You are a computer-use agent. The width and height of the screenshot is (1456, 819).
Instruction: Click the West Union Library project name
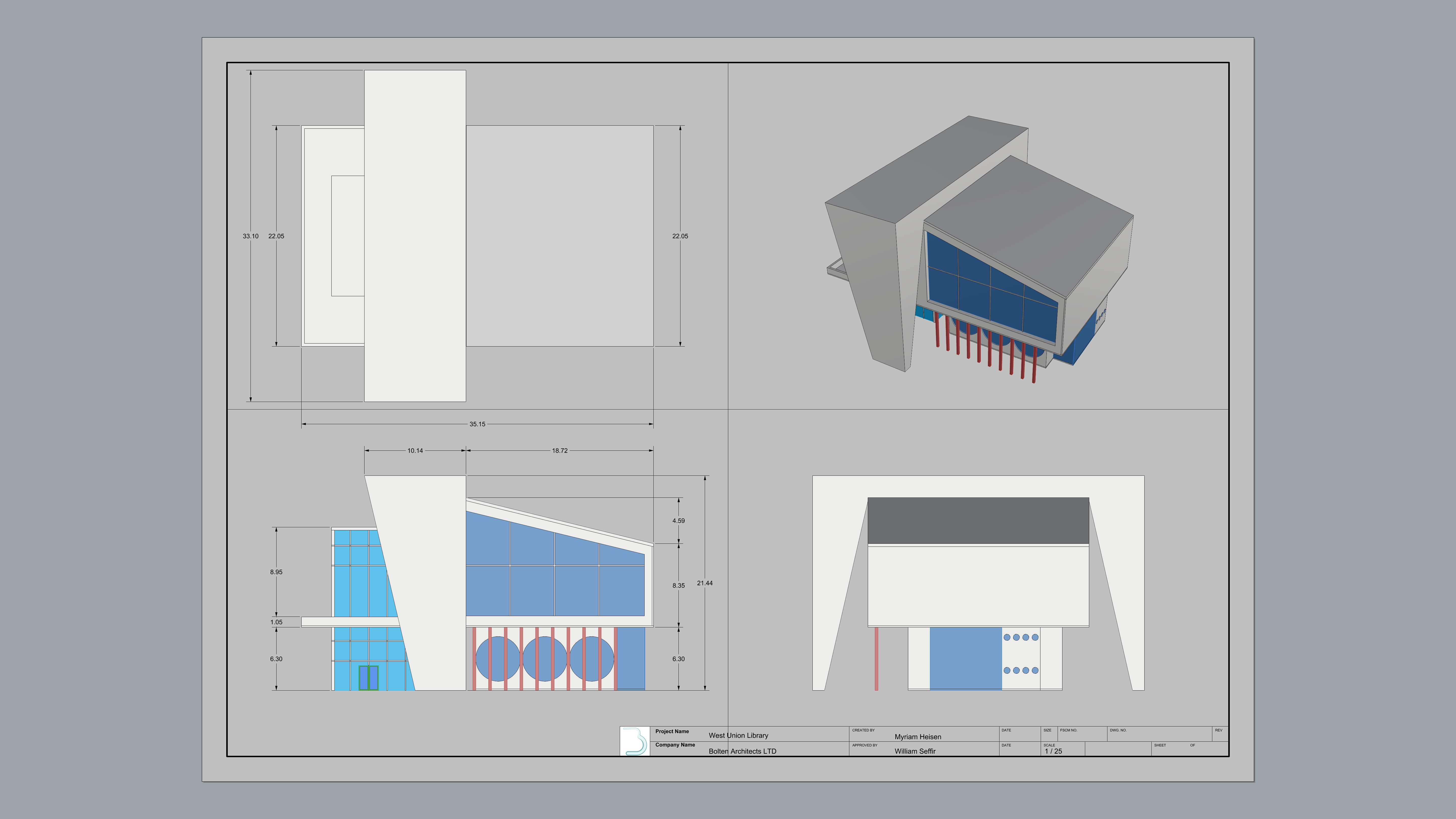[738, 735]
